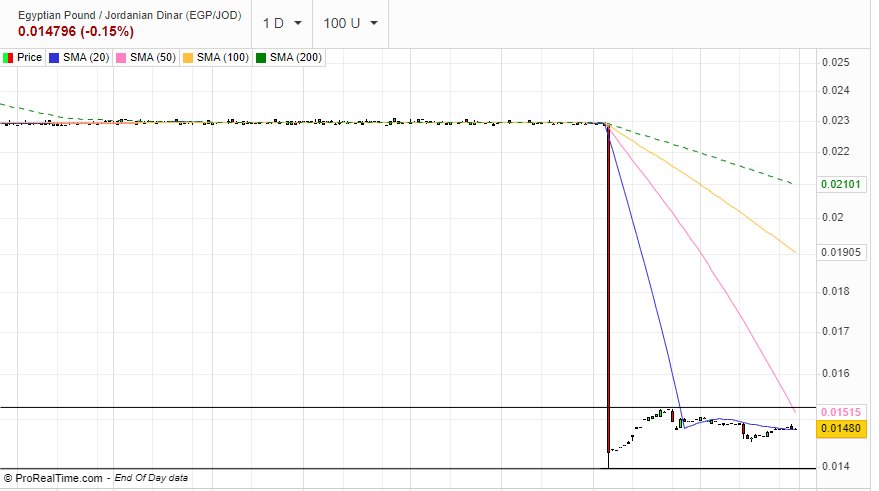Toggle the SMA (20) legend label

(86, 57)
